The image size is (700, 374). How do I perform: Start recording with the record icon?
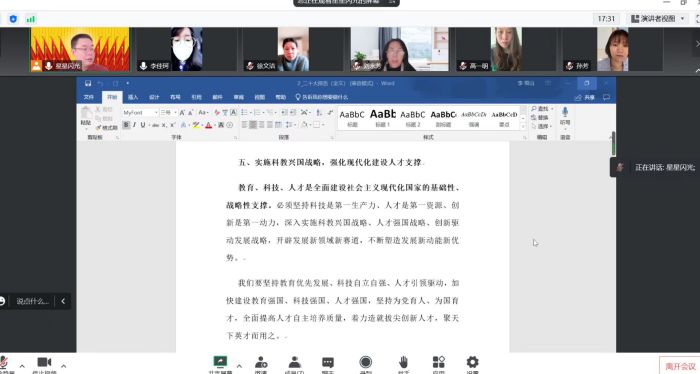coord(365,362)
